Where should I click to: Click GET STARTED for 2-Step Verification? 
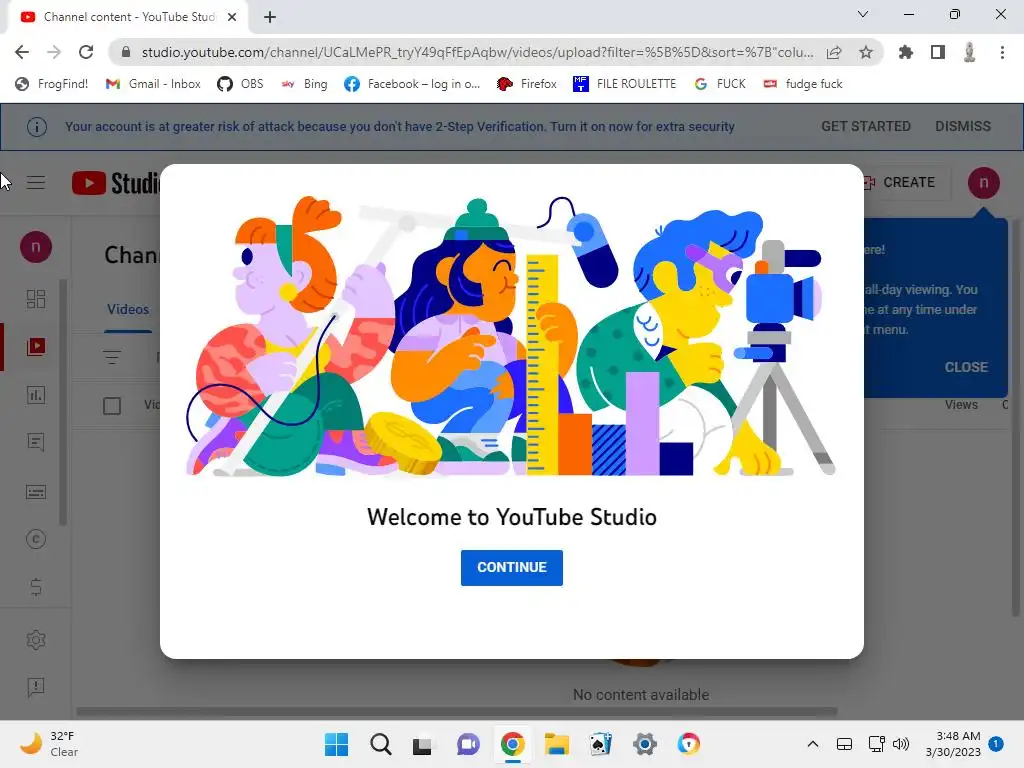[x=865, y=127]
